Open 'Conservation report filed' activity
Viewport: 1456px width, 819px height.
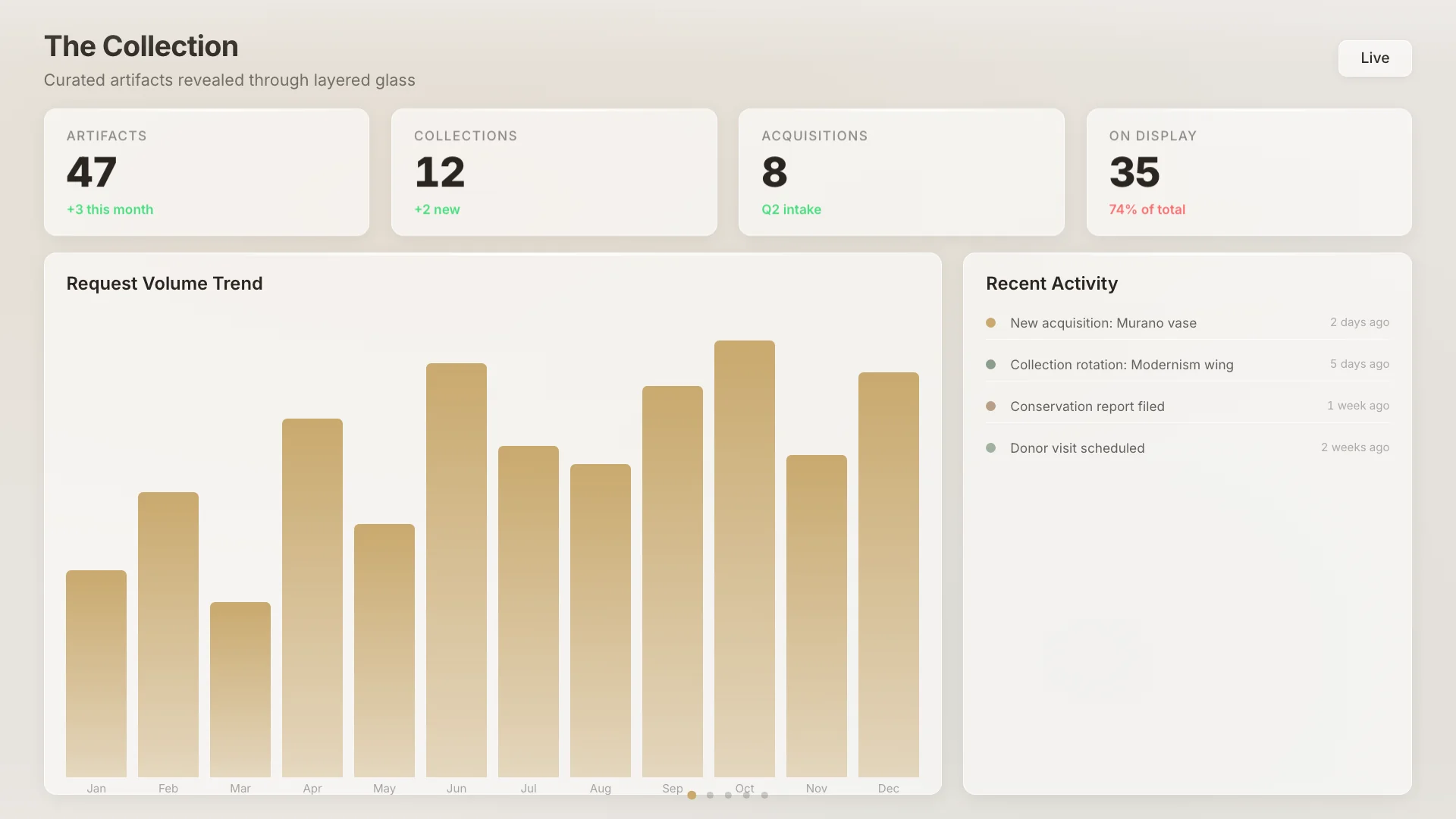[1188, 406]
